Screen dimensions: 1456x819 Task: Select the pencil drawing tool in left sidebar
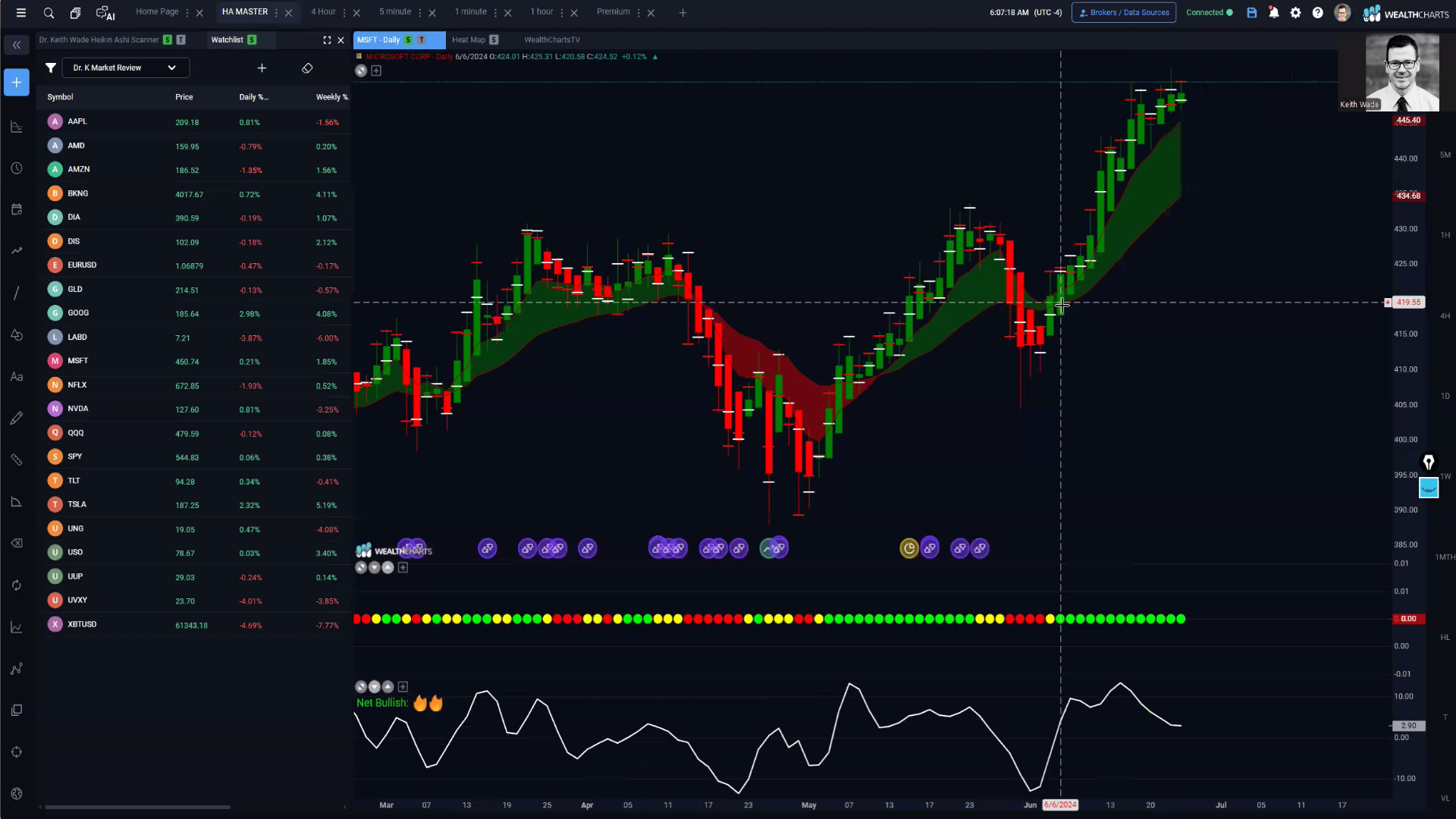coord(17,419)
